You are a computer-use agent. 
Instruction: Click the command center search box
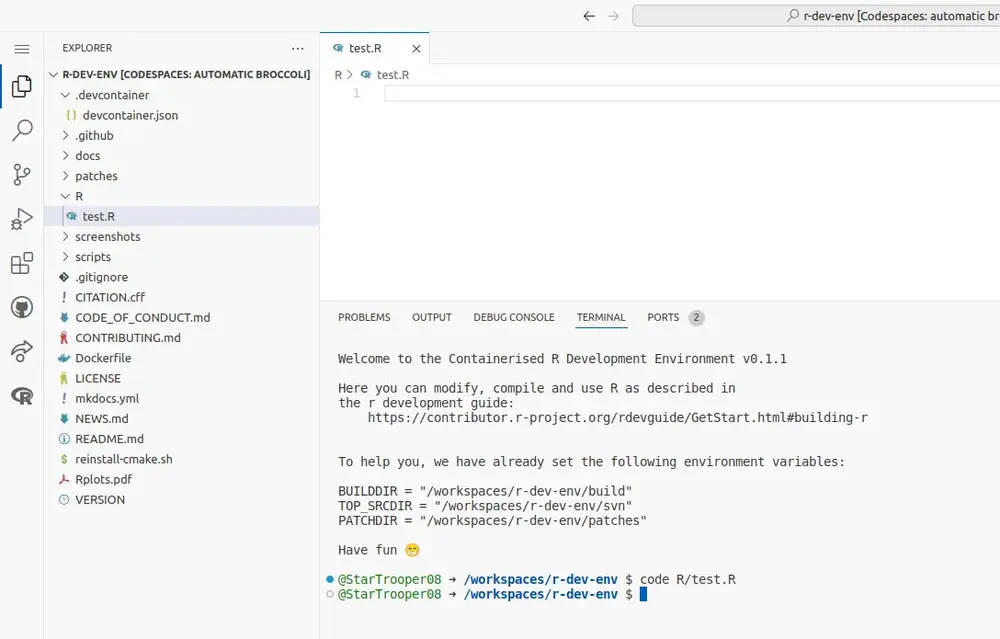(815, 16)
